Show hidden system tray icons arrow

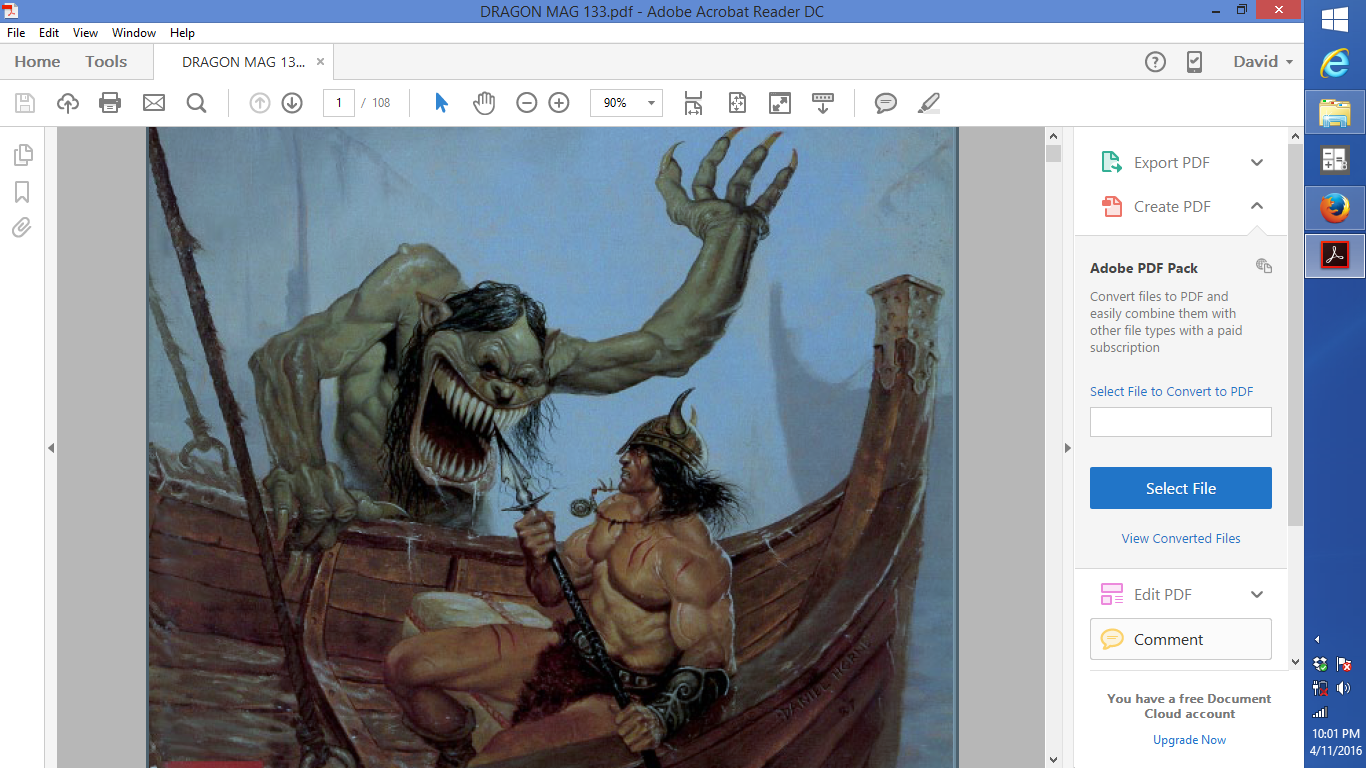click(1317, 639)
